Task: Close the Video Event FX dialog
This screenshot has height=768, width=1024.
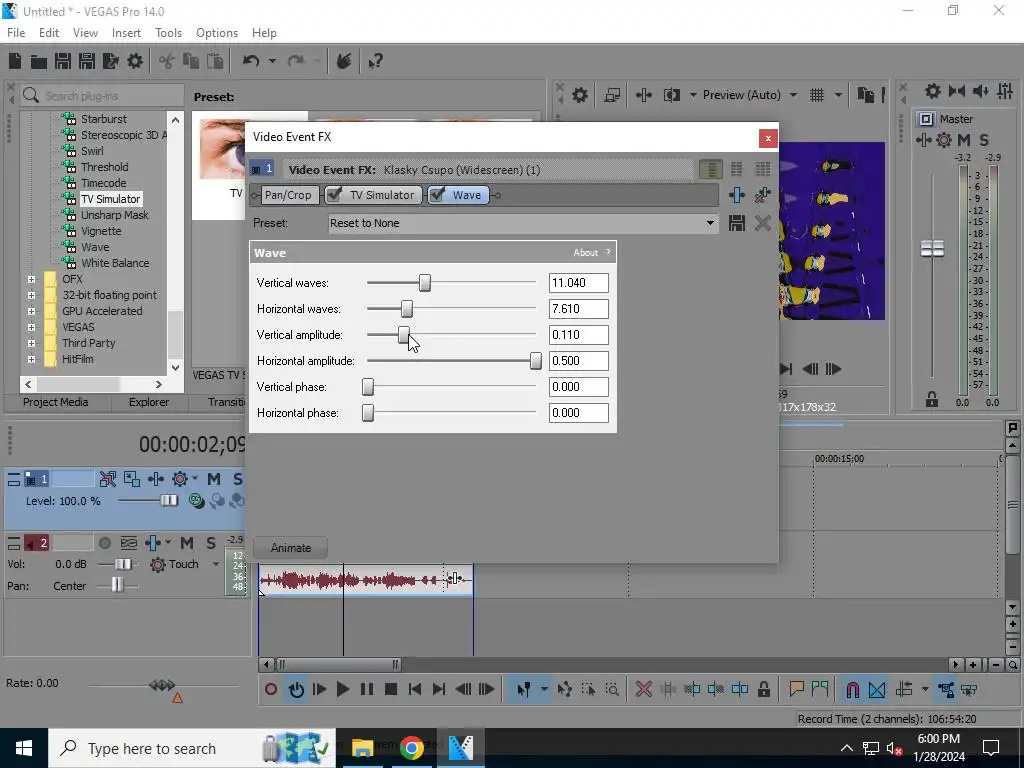Action: [768, 138]
